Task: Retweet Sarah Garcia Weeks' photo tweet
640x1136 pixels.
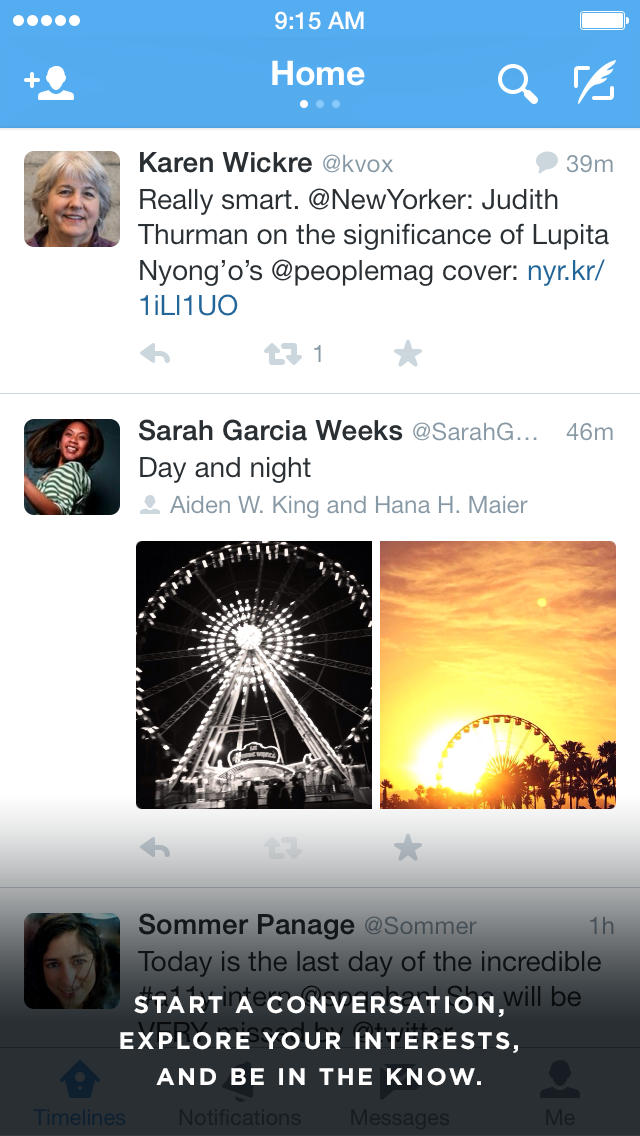Action: pyautogui.click(x=283, y=849)
